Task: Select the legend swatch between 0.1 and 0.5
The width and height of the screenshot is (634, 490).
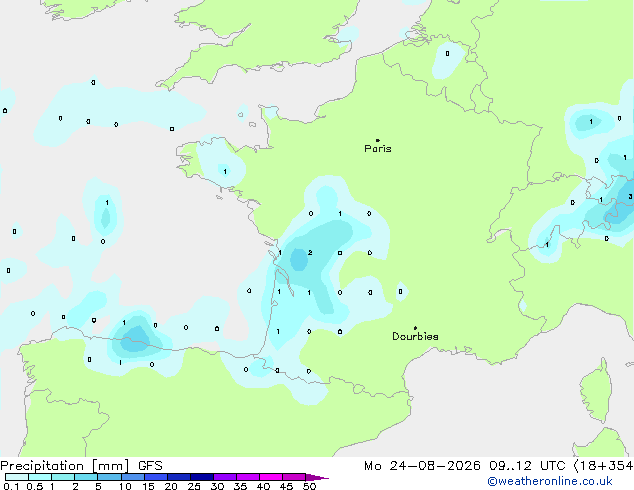Action: [17, 477]
